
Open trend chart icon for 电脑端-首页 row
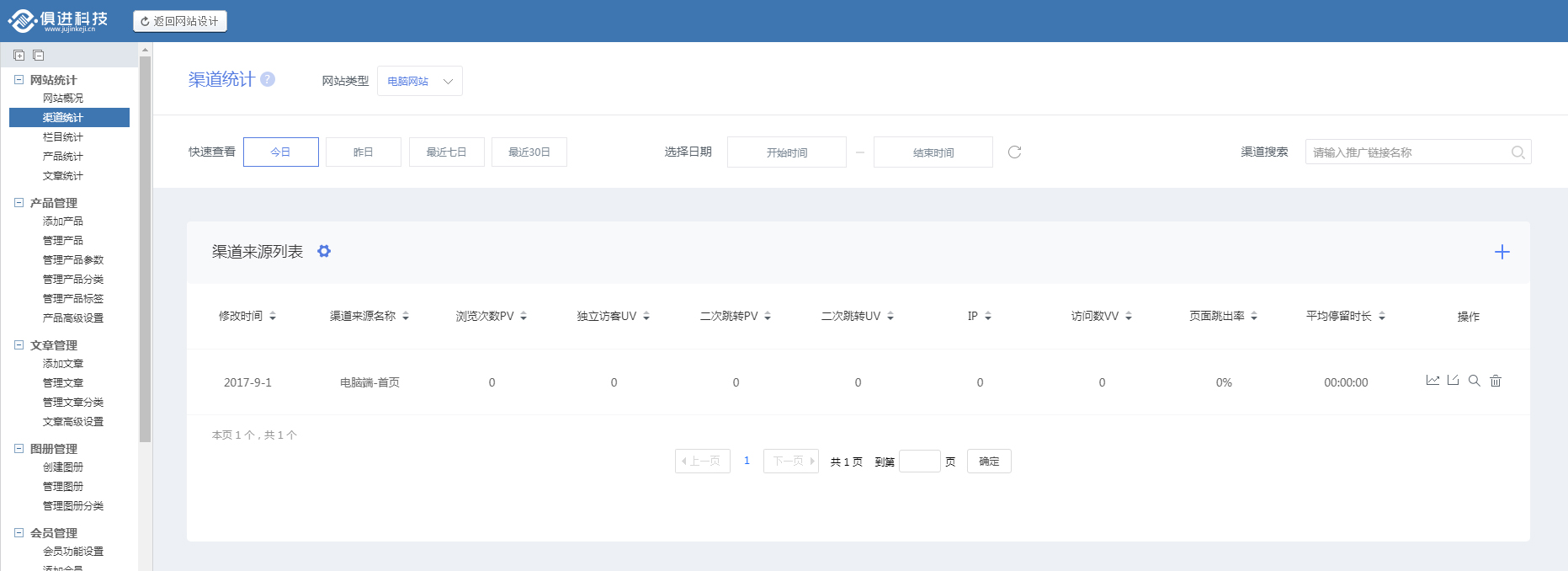point(1432,381)
